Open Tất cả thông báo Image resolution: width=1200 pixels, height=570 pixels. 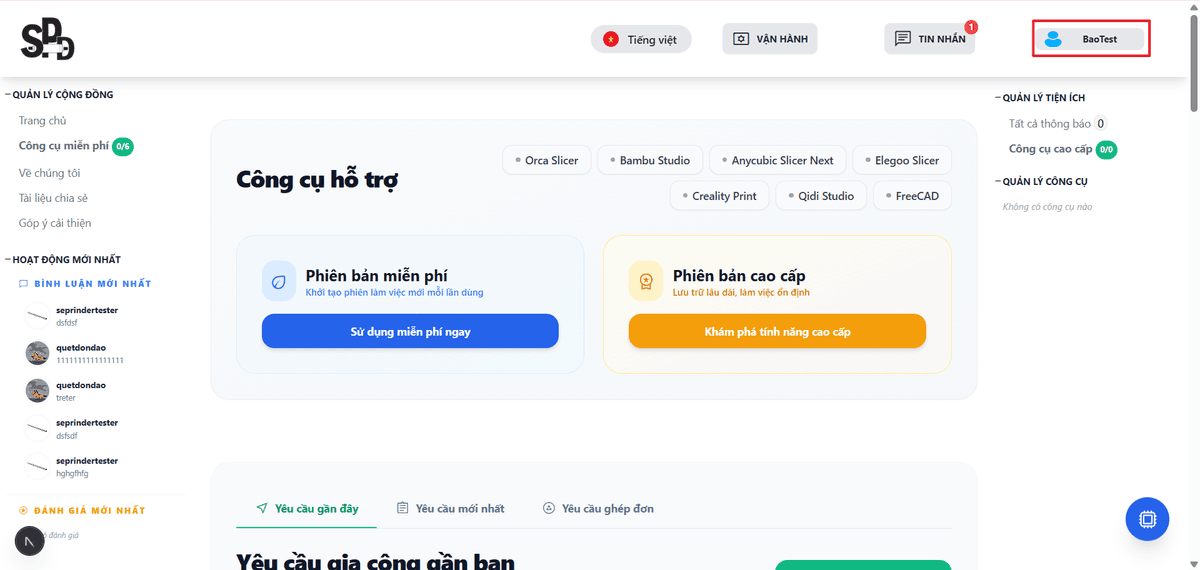(x=1050, y=124)
